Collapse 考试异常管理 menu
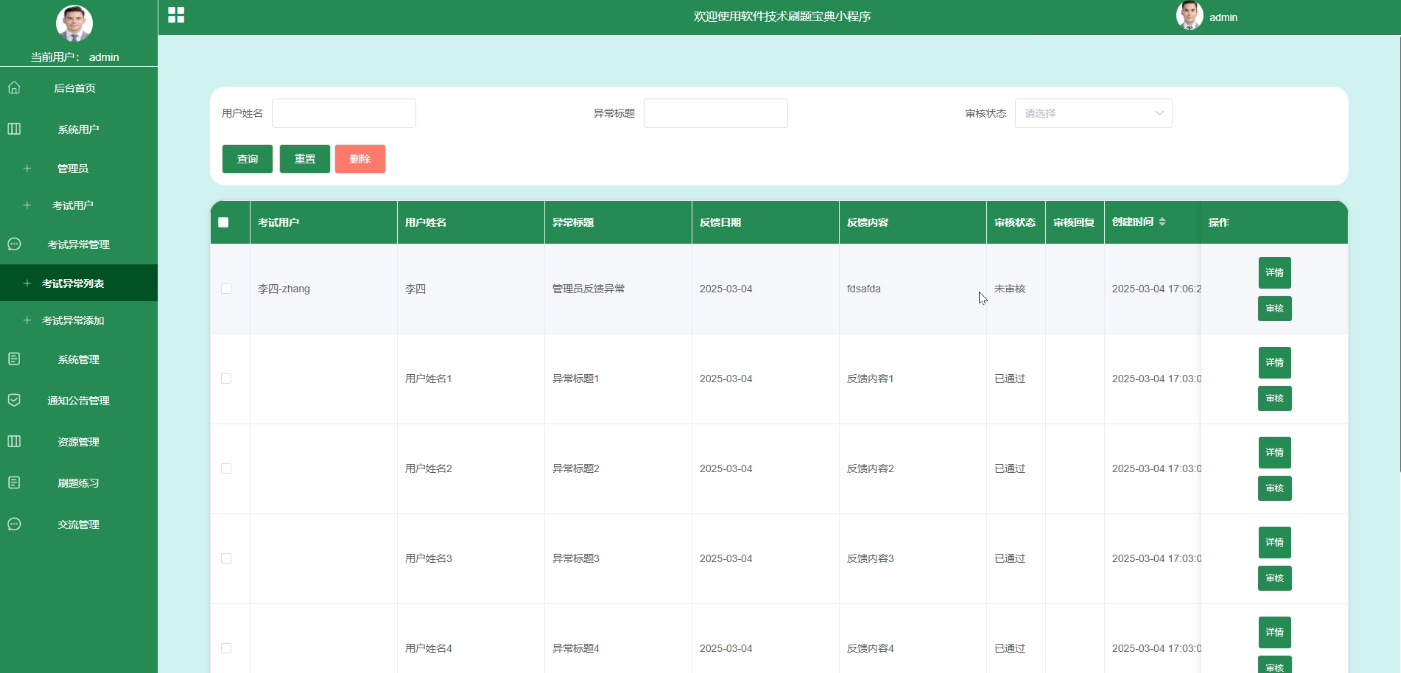Image resolution: width=1401 pixels, height=673 pixels. [78, 244]
